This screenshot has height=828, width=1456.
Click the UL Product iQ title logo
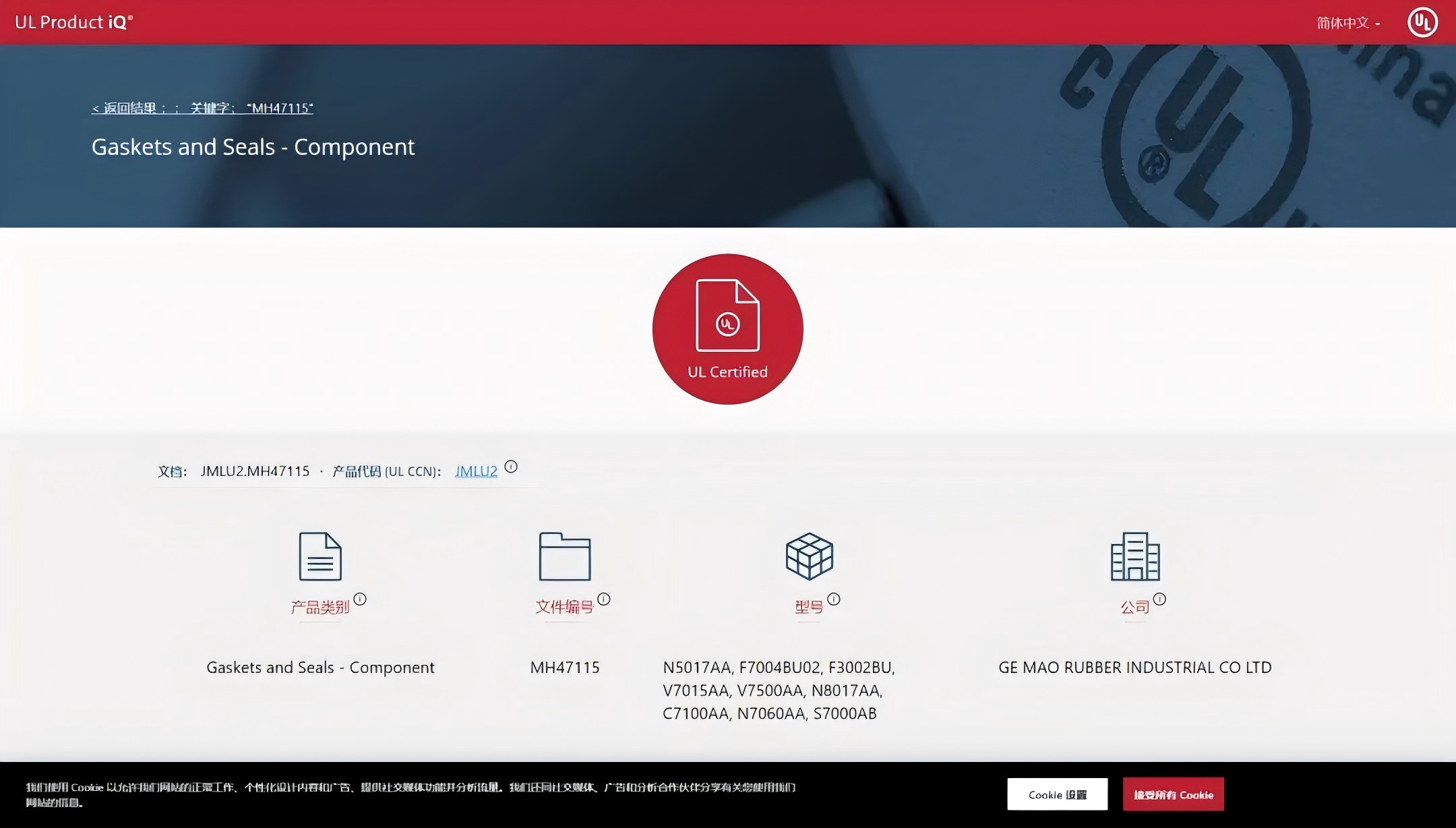[x=74, y=22]
